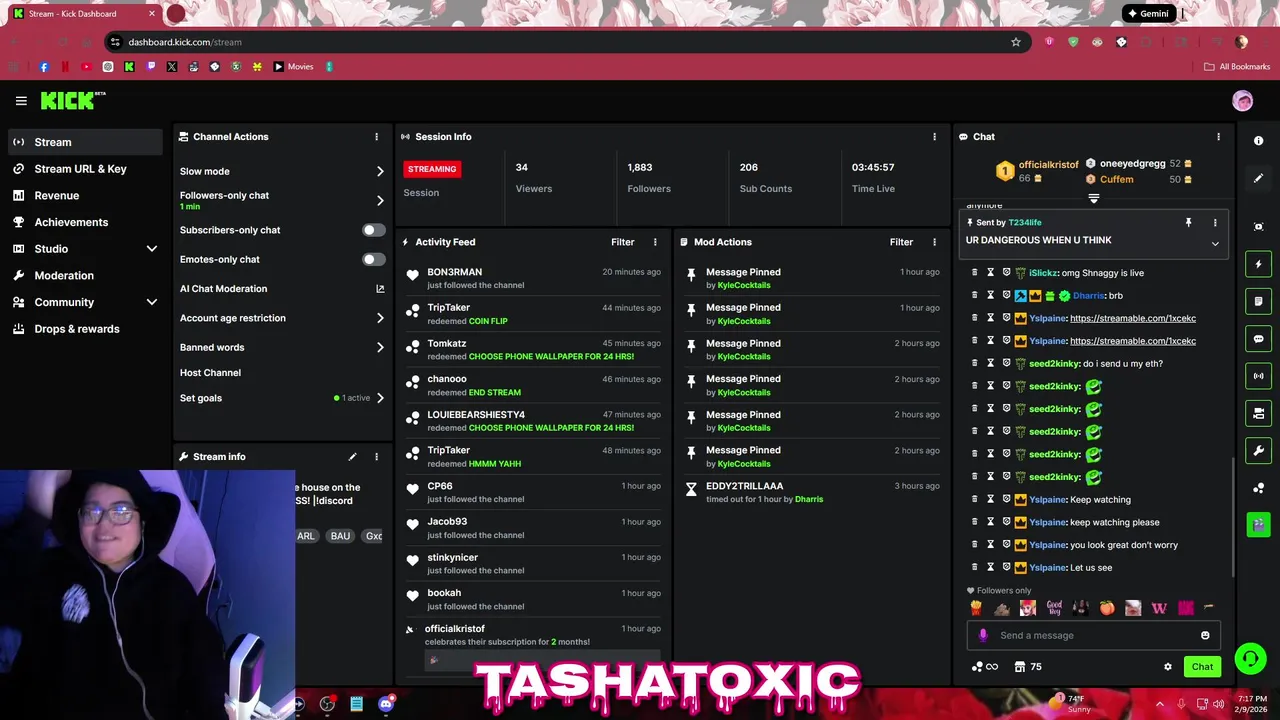Open the Movies bookmark
This screenshot has width=1280, height=720.
[x=293, y=67]
